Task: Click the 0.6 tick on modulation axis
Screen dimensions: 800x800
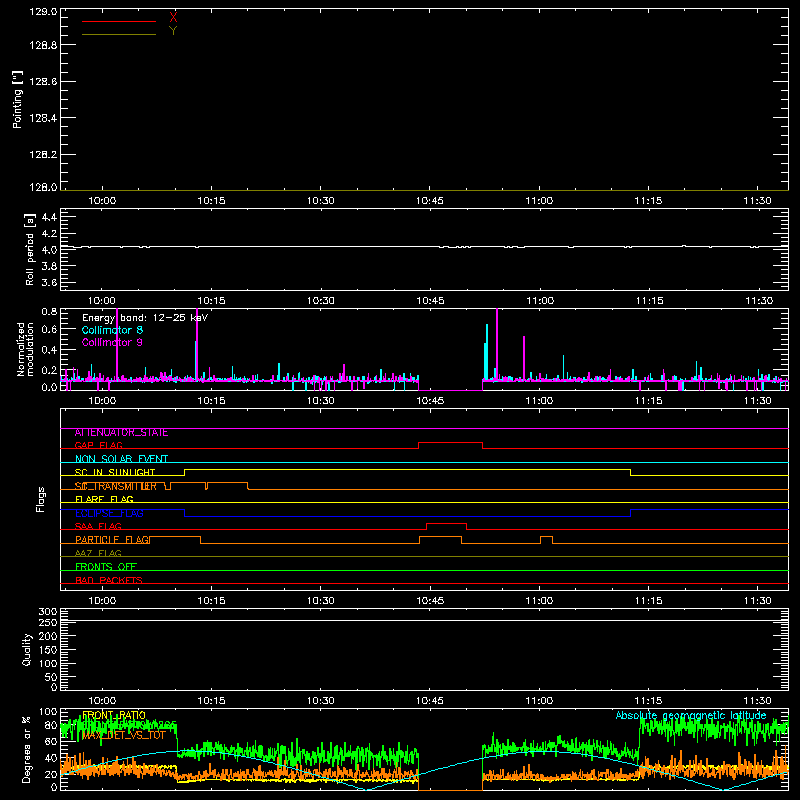Action: (49, 330)
